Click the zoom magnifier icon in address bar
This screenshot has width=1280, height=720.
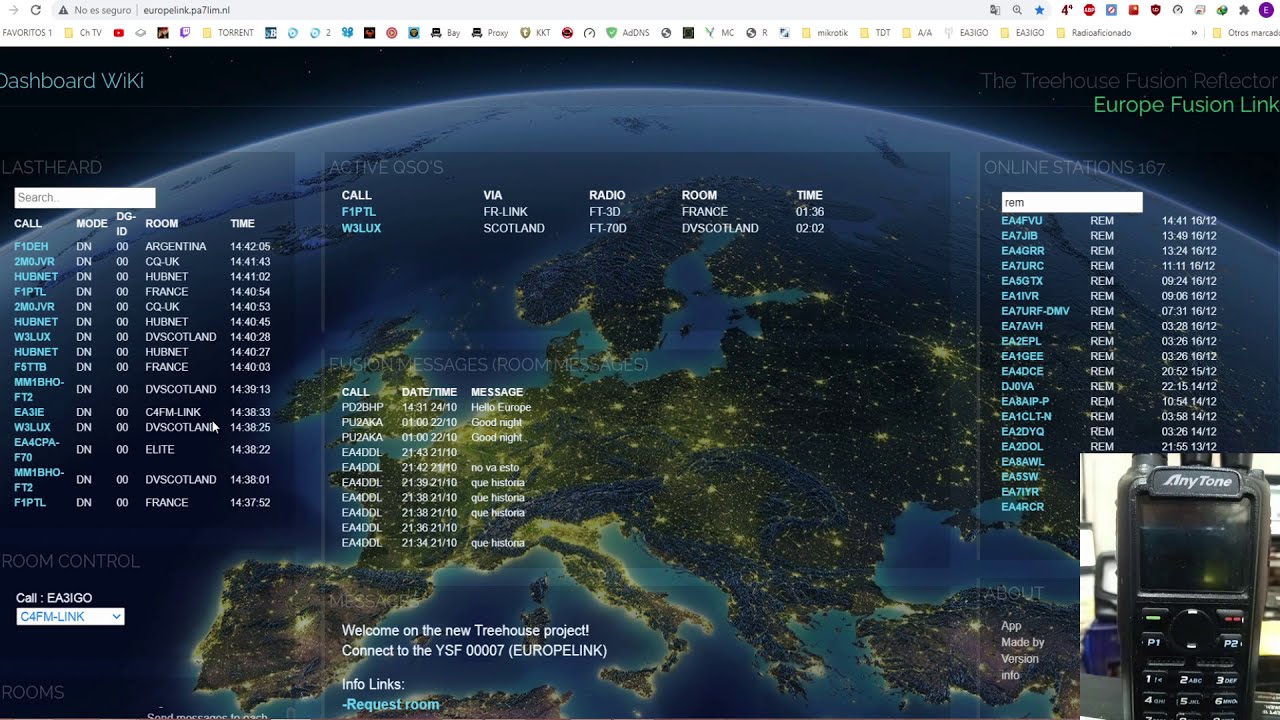(1017, 10)
